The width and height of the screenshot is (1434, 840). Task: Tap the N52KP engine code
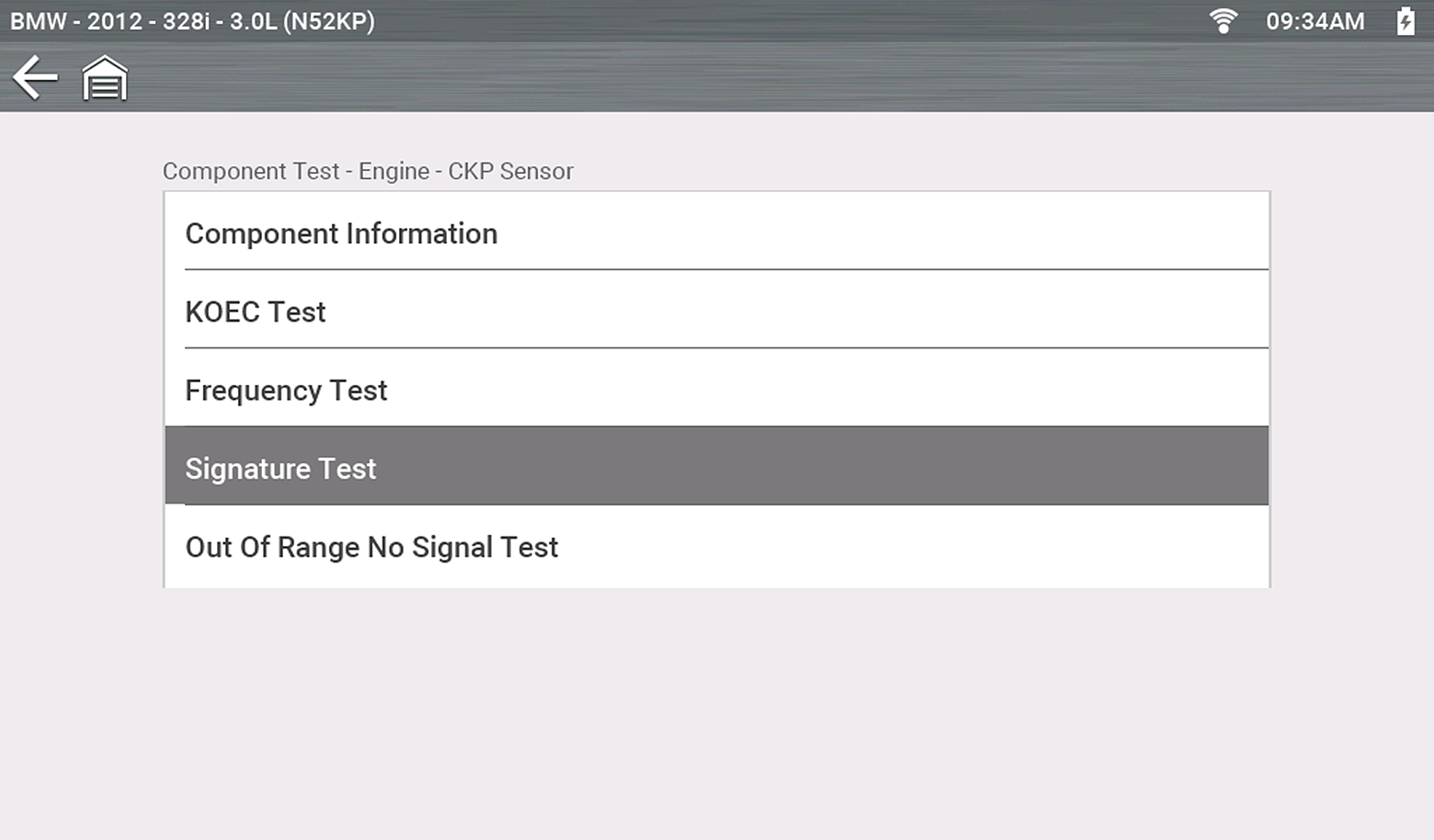329,21
